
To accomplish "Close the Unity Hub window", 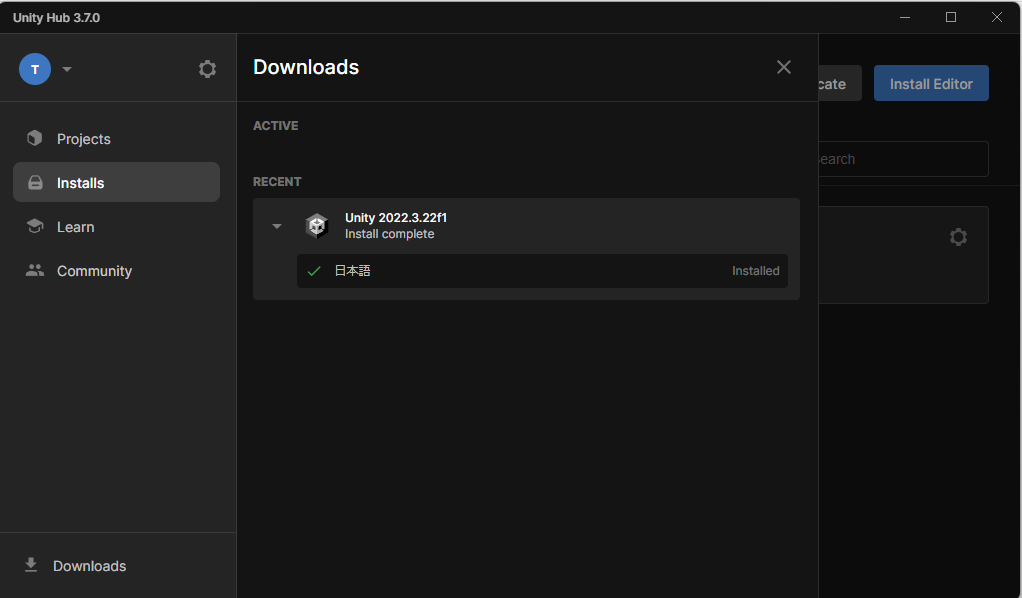I will [997, 18].
